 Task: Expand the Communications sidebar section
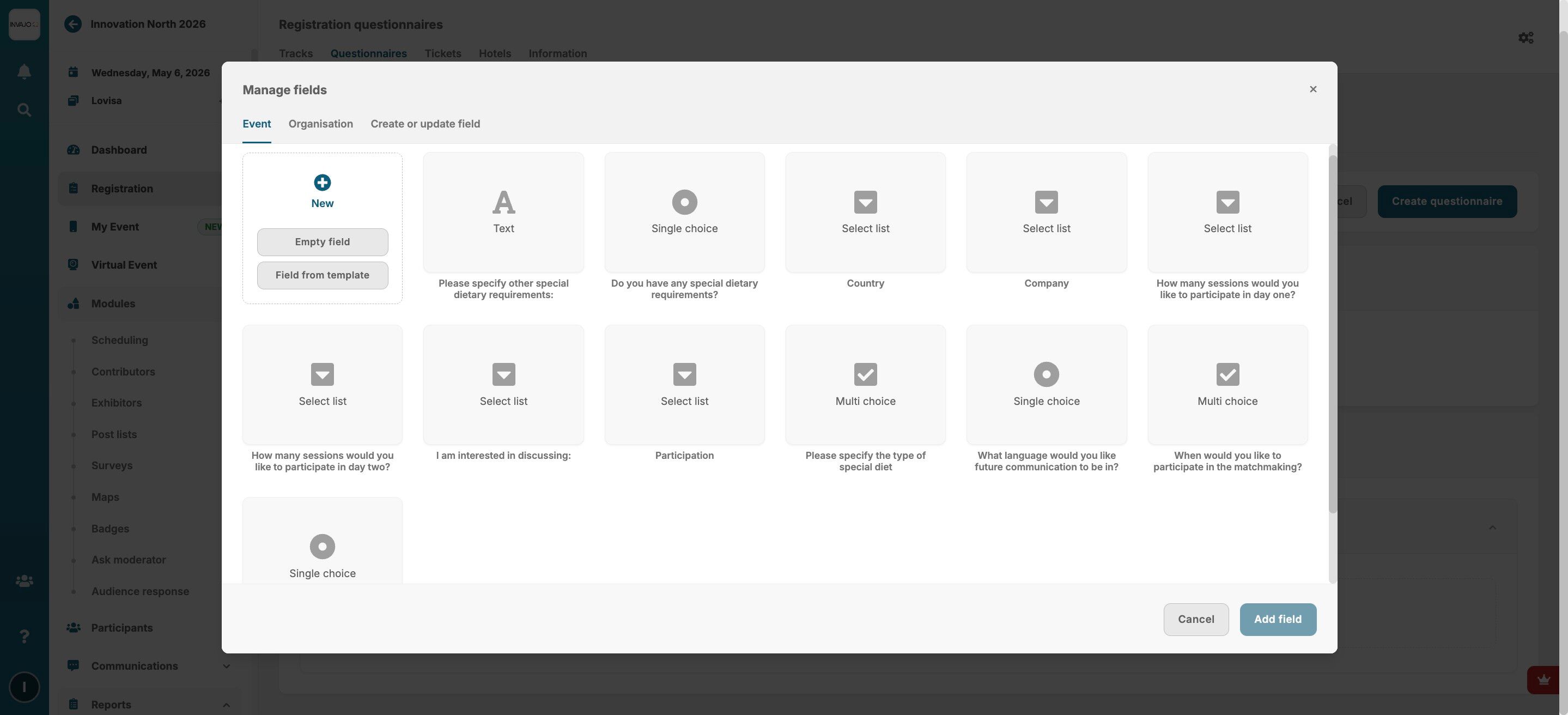pos(226,666)
